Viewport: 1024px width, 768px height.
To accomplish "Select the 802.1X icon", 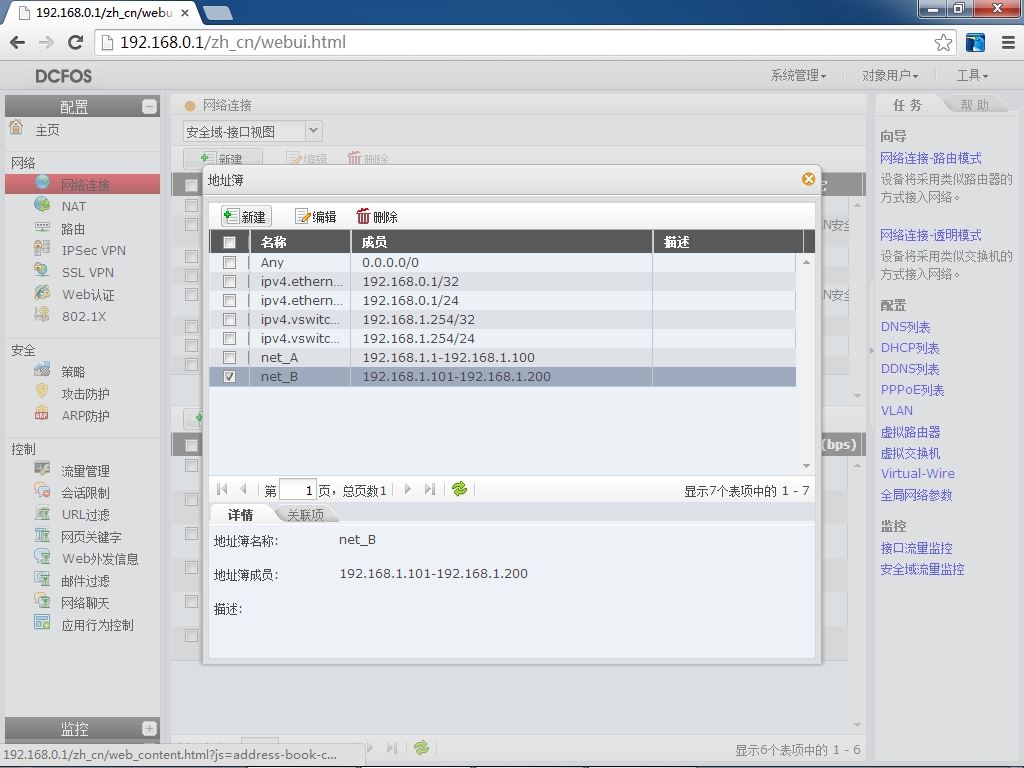I will coord(42,315).
